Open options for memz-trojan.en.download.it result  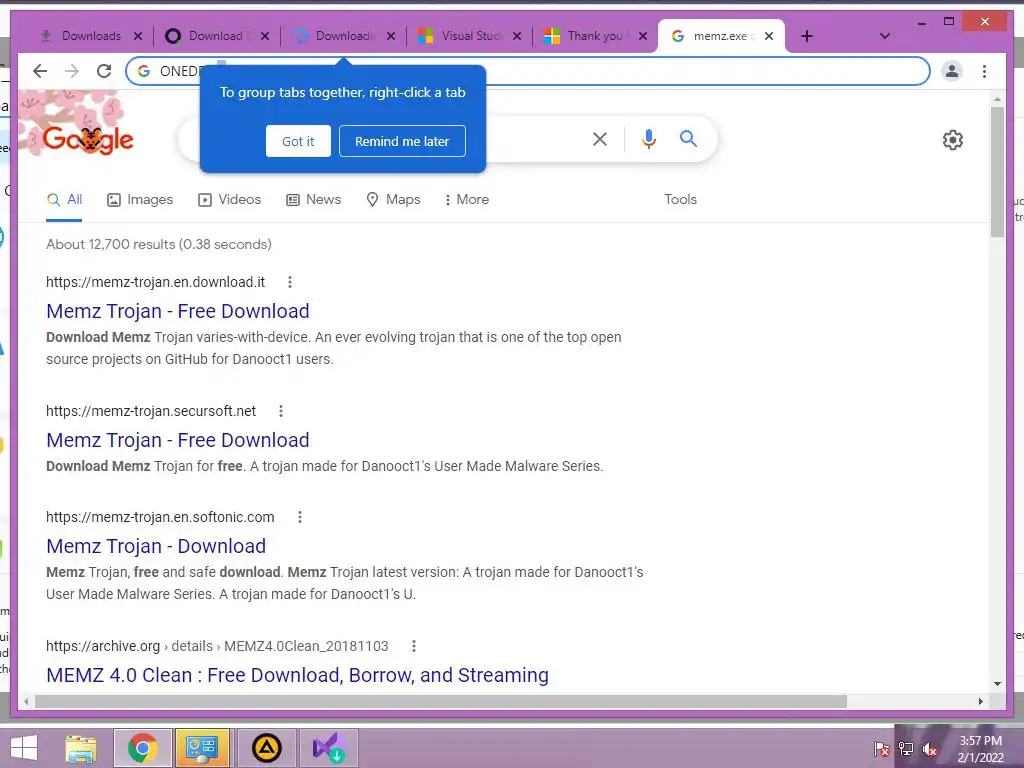290,282
